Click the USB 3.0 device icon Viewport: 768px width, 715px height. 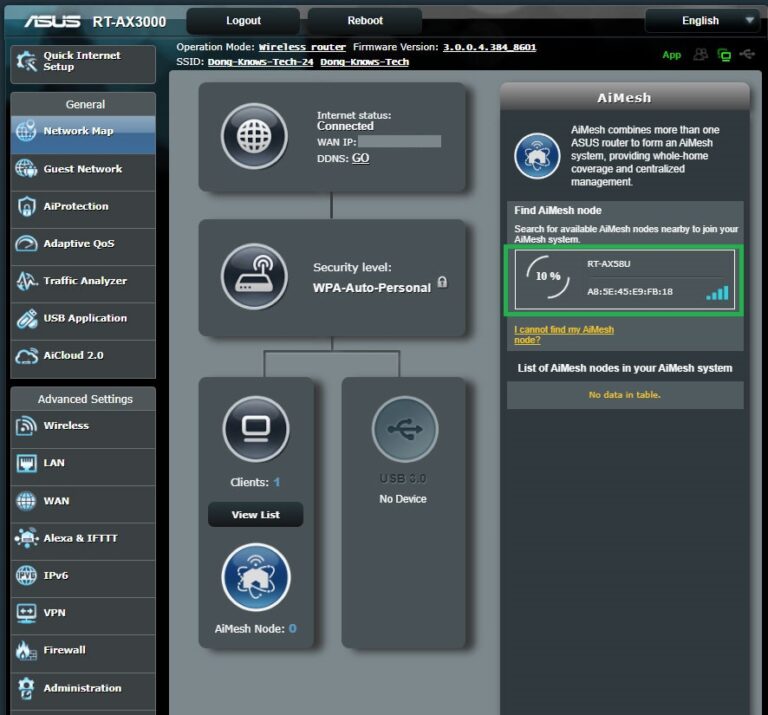[405, 429]
